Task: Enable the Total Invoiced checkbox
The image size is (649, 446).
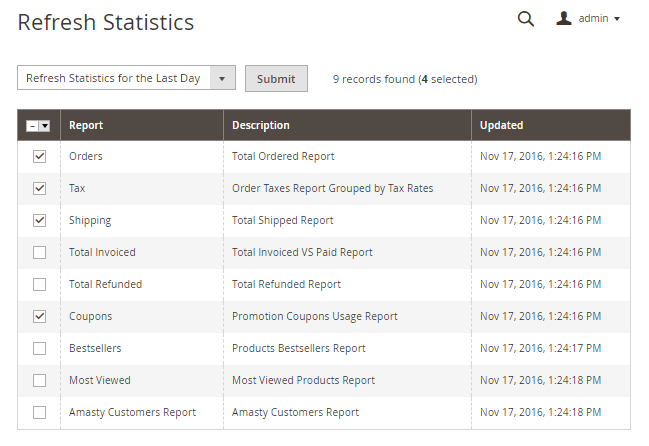Action: pos(40,253)
